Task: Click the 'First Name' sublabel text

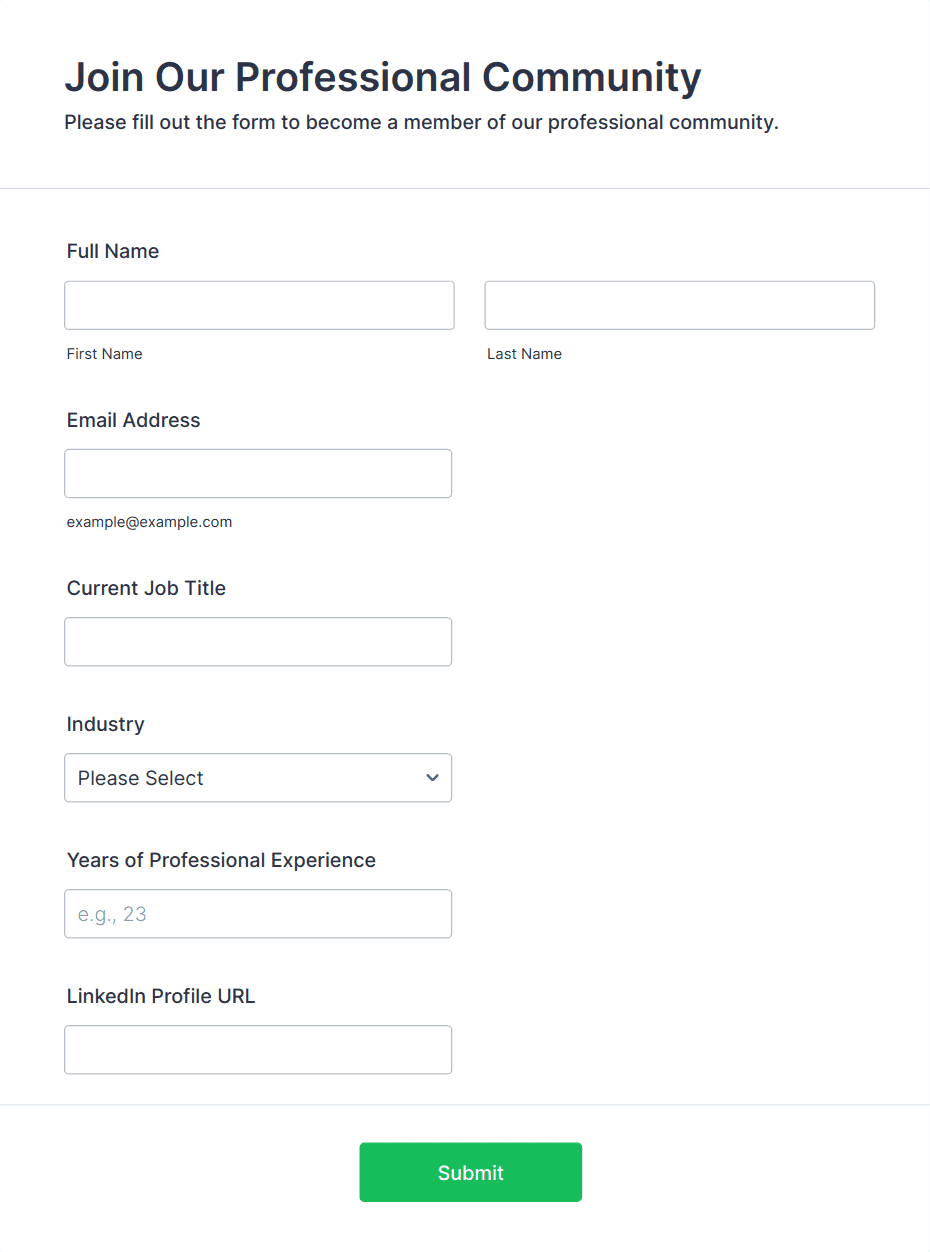Action: click(x=105, y=354)
